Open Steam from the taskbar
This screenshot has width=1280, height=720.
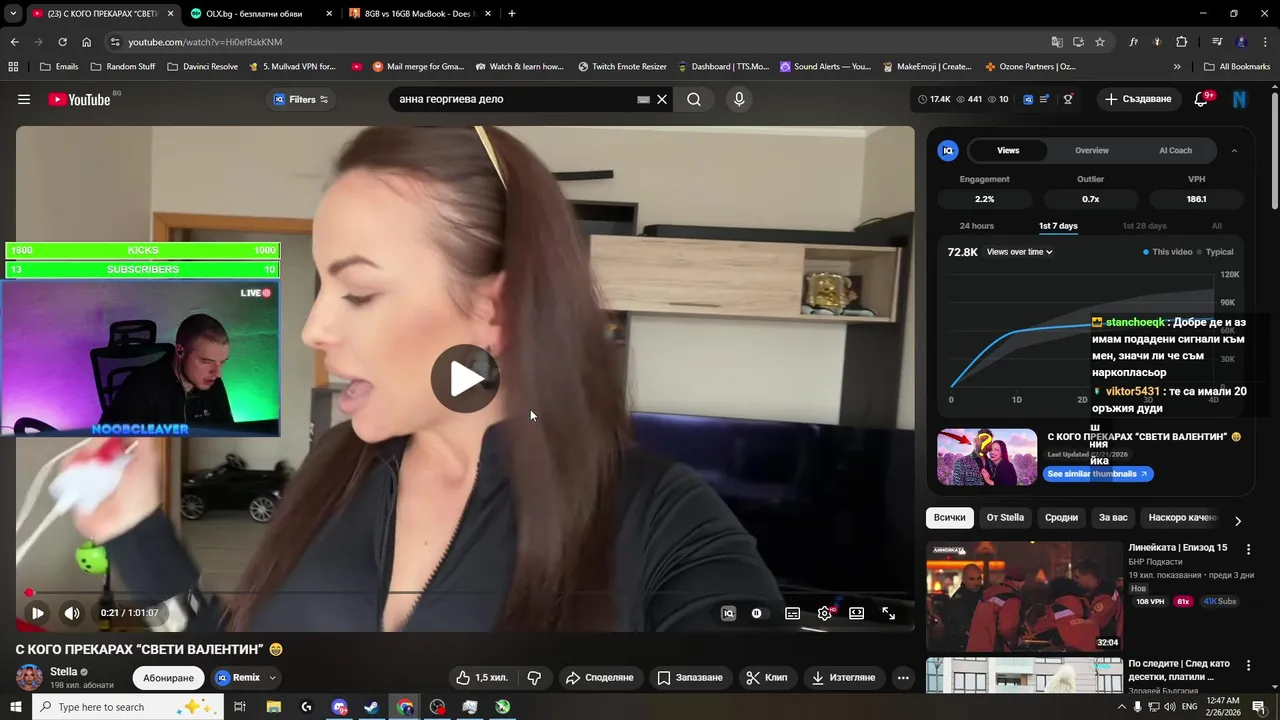click(371, 707)
